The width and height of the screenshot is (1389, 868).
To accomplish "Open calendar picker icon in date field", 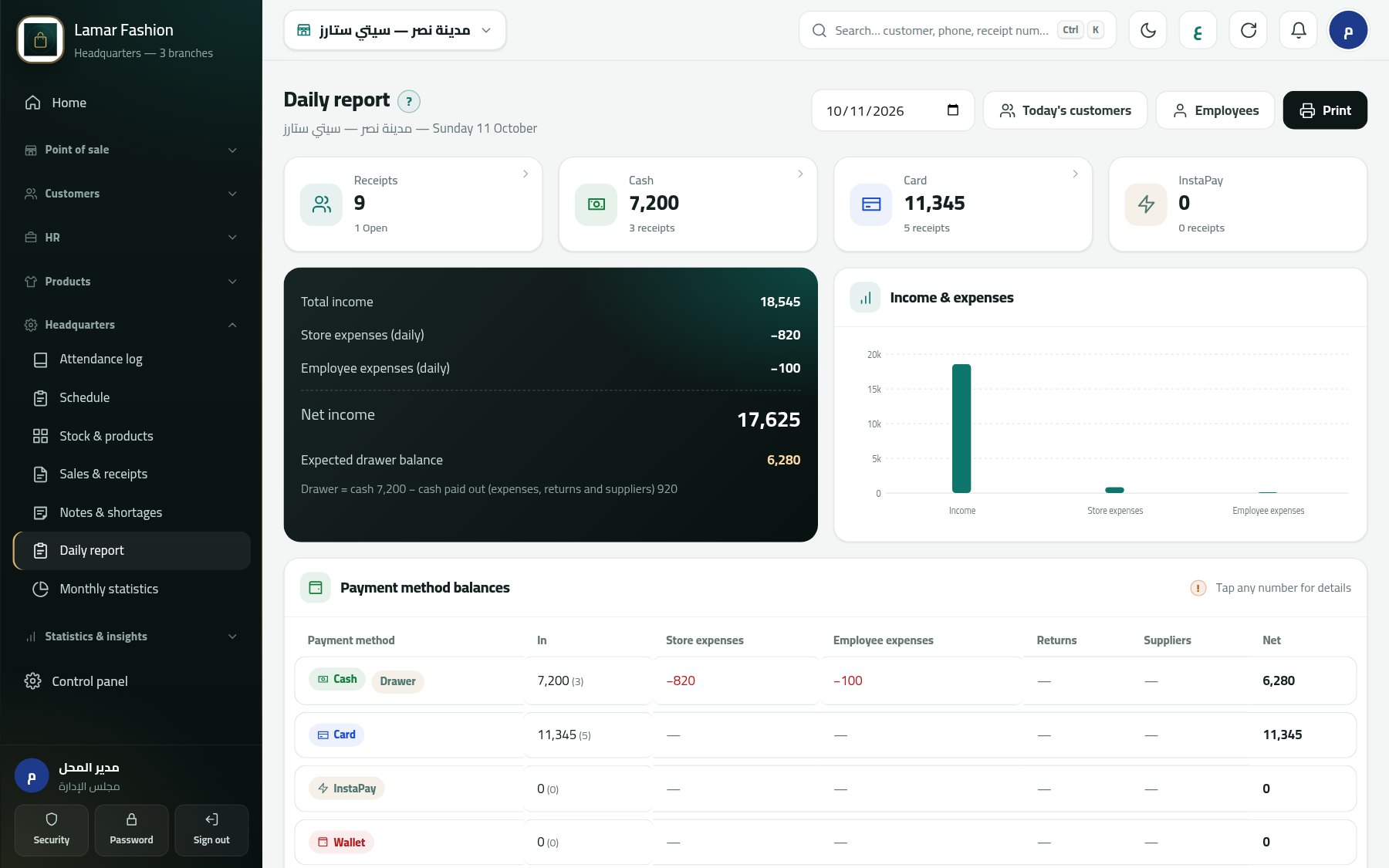I will (952, 110).
